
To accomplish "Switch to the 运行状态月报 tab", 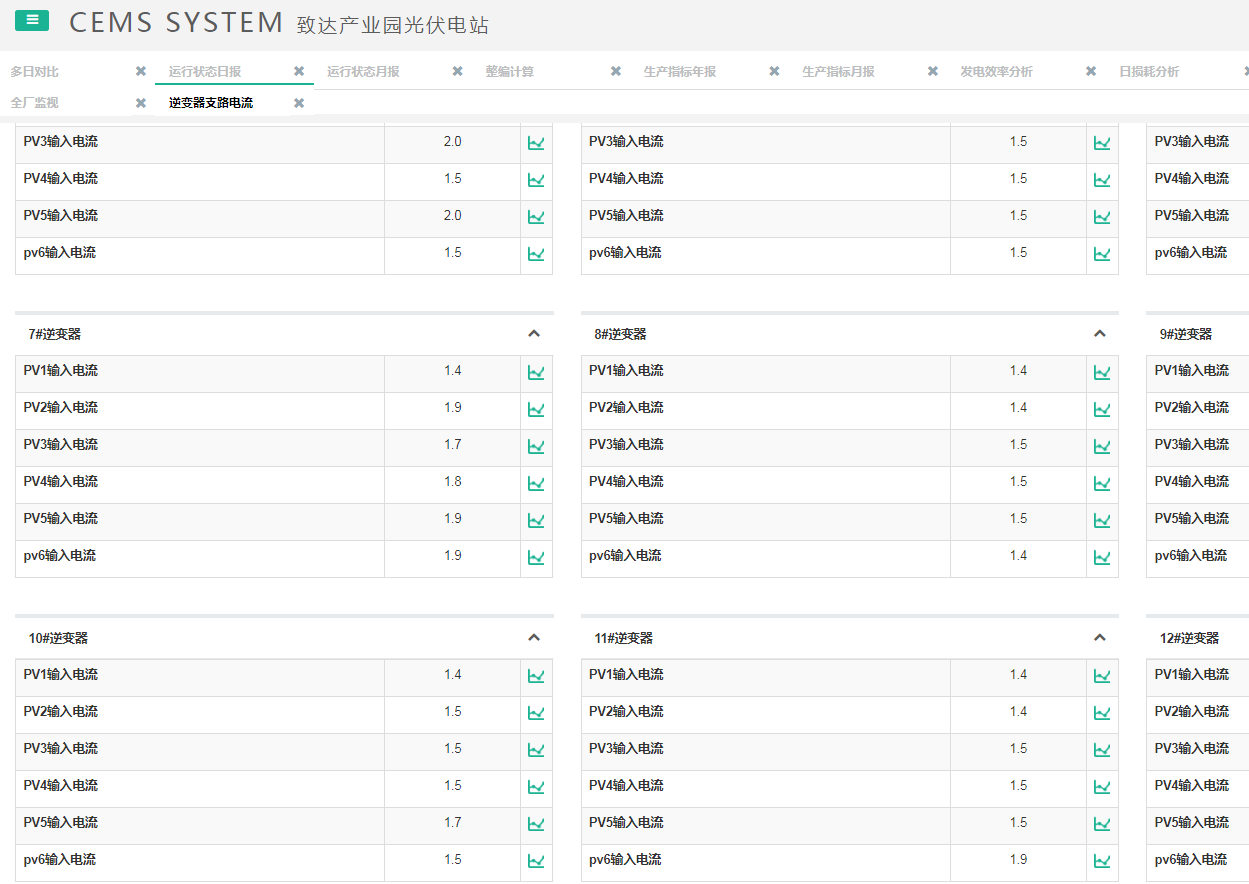I will tap(363, 72).
